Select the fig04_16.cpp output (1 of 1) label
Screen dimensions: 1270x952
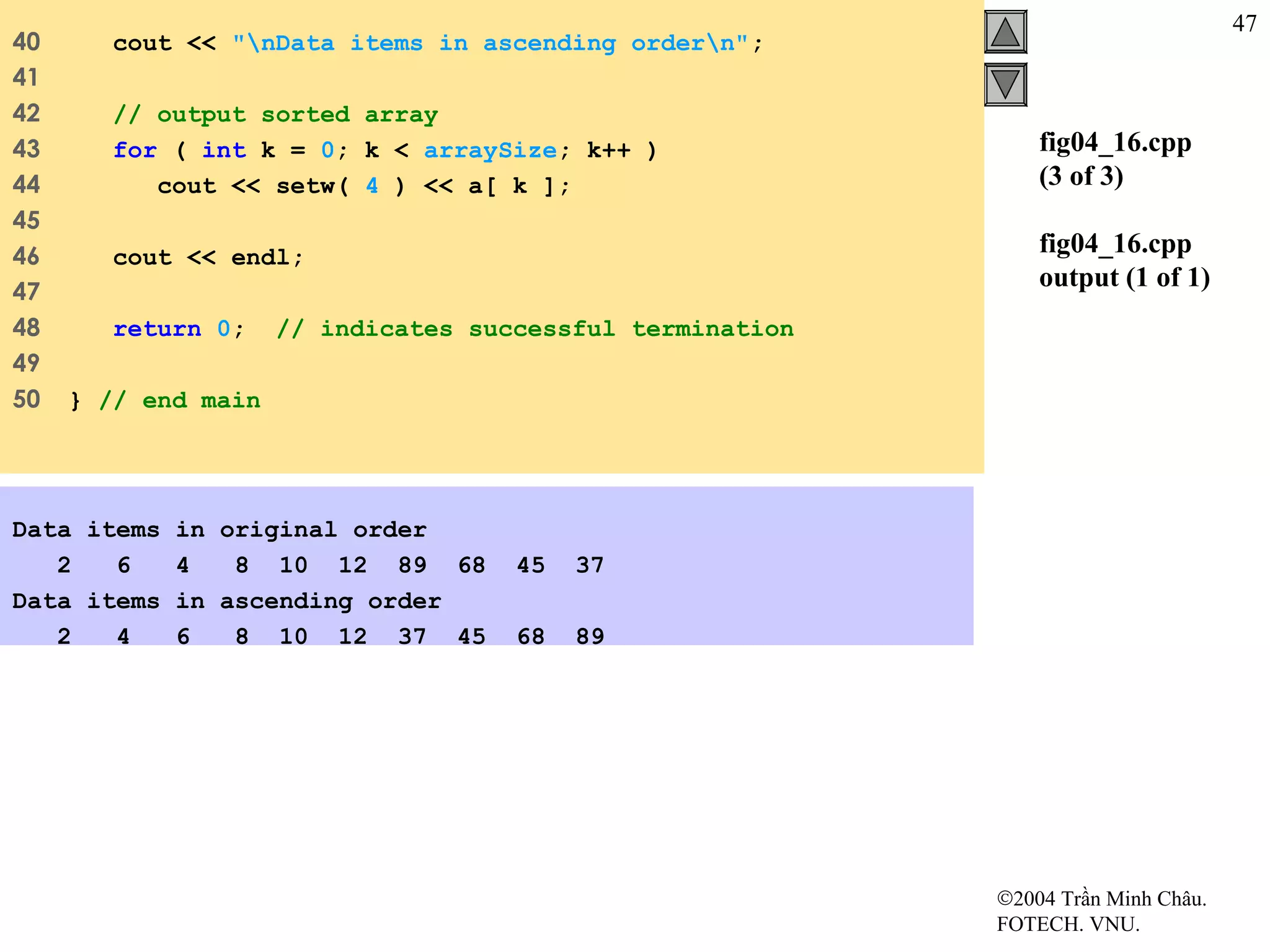1124,260
